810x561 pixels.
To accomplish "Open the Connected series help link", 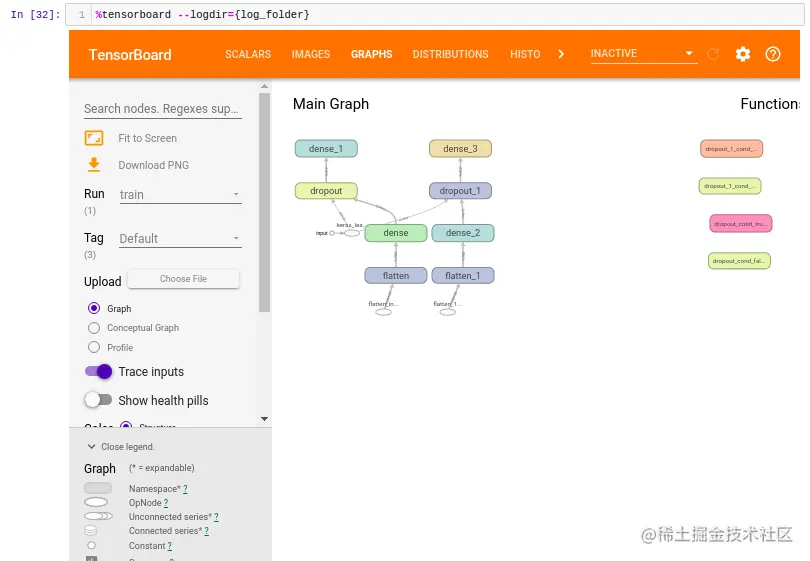I will coord(207,531).
